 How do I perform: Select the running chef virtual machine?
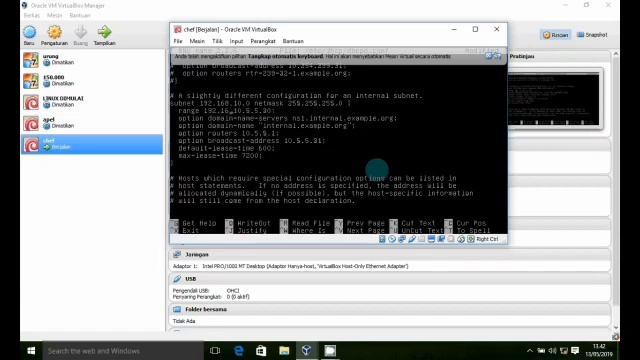click(x=92, y=144)
